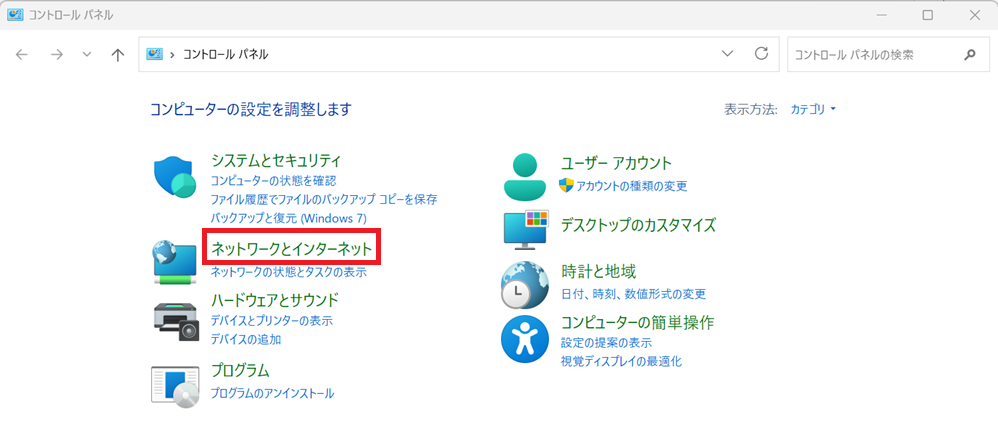Open ネットワークとインターネット category
The width and height of the screenshot is (998, 445).
coord(291,248)
